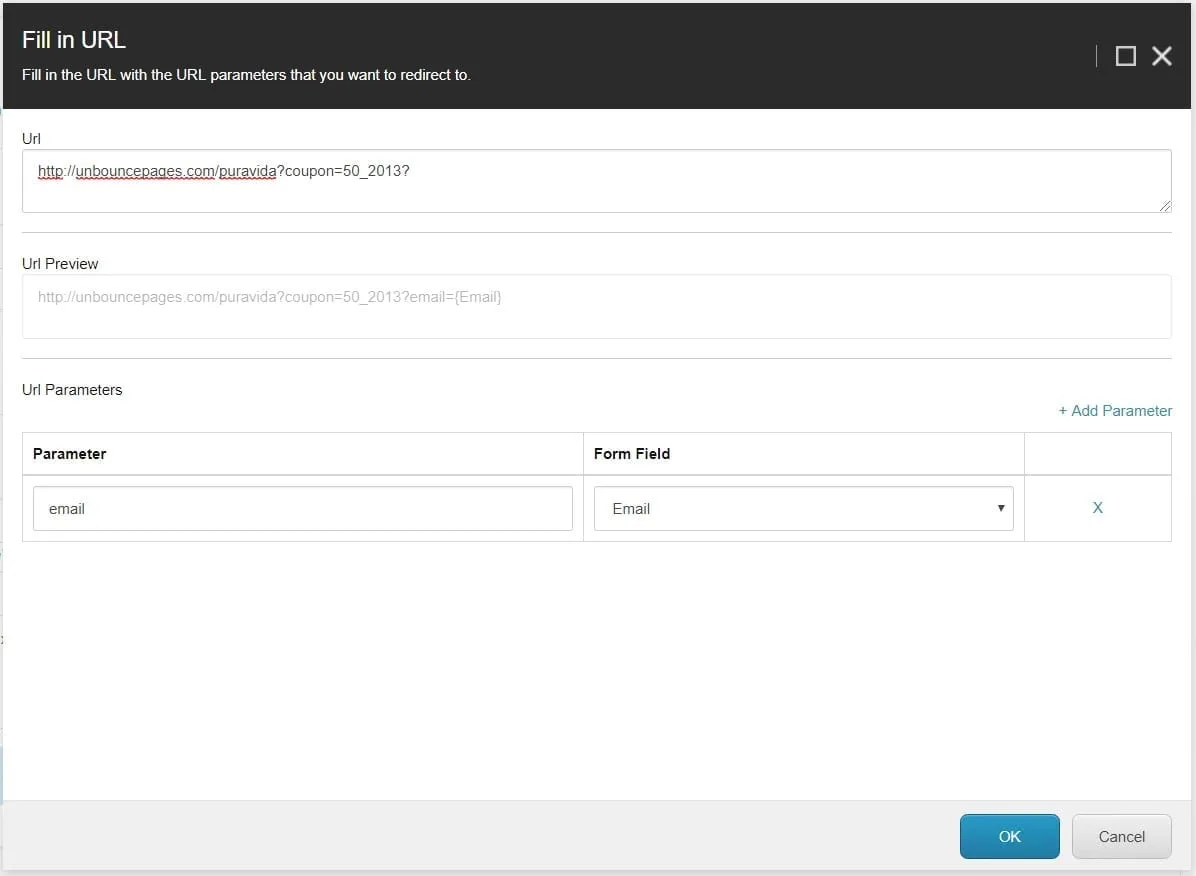Click the Url Preview field
Viewport: 1196px width, 876px height.
597,306
